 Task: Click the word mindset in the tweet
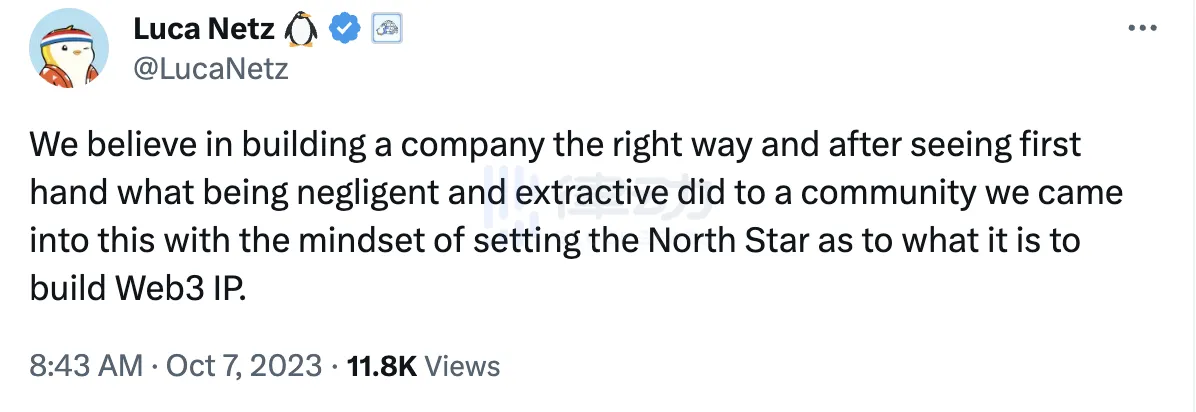pos(397,241)
